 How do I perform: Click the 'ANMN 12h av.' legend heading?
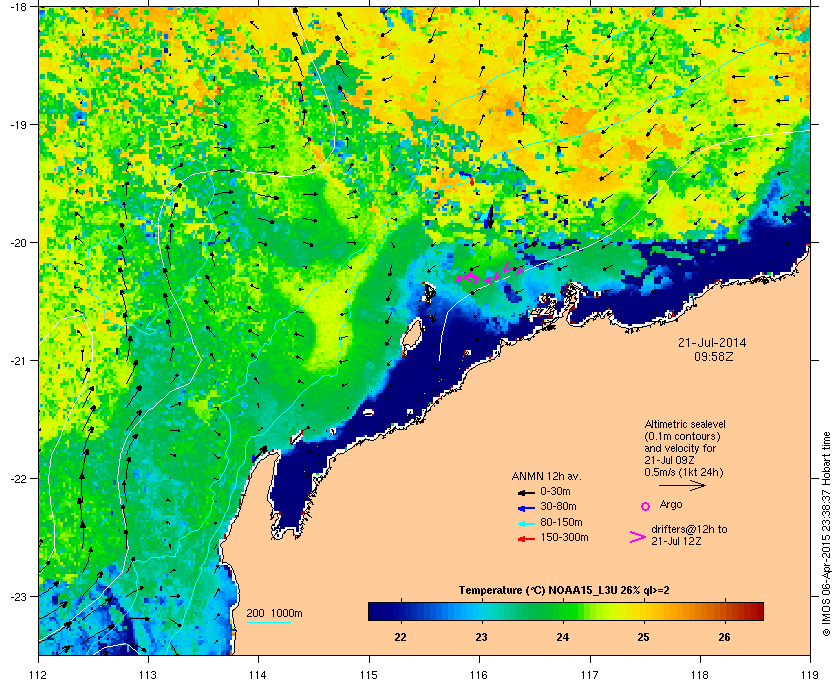(x=546, y=476)
